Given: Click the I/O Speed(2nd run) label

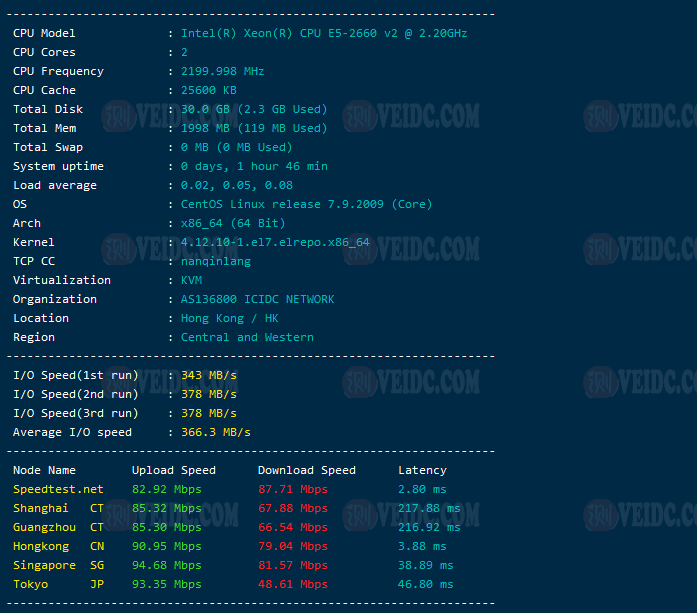Looking at the screenshot, I should click(75, 394).
